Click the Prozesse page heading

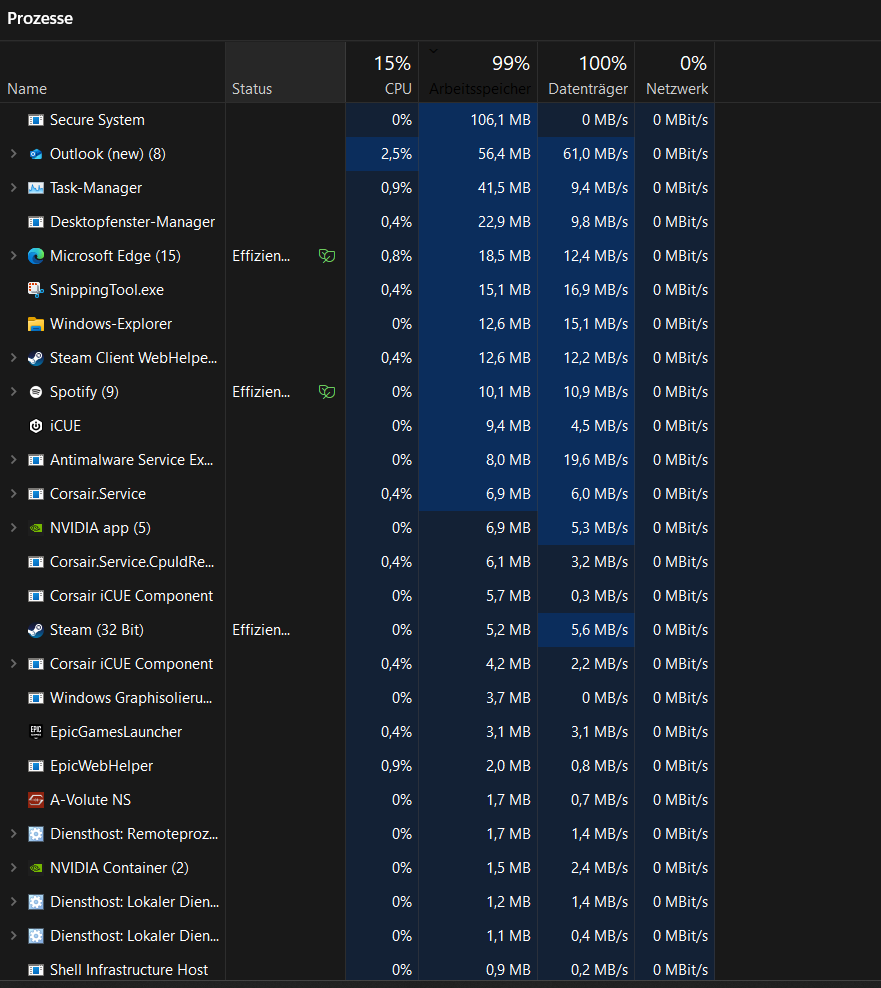pyautogui.click(x=40, y=18)
